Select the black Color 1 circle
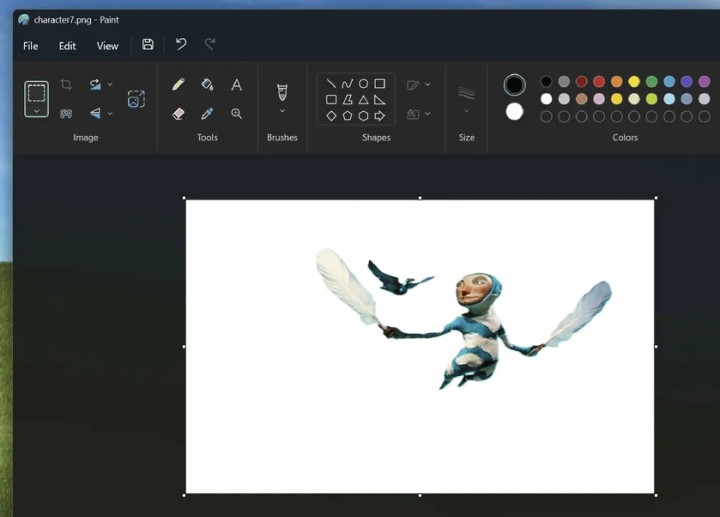Screen dimensions: 720x517 click(x=514, y=85)
